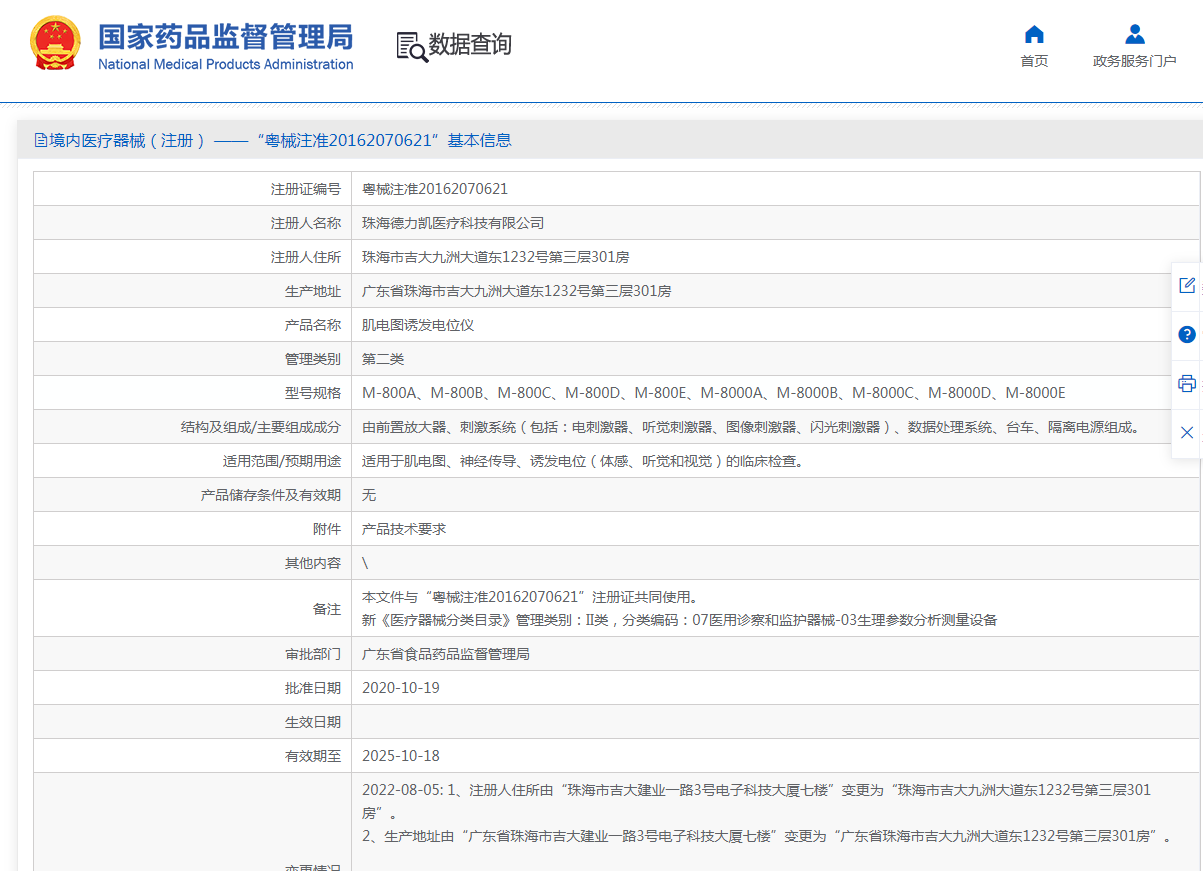Click National Medical Products Administration text

click(x=225, y=64)
